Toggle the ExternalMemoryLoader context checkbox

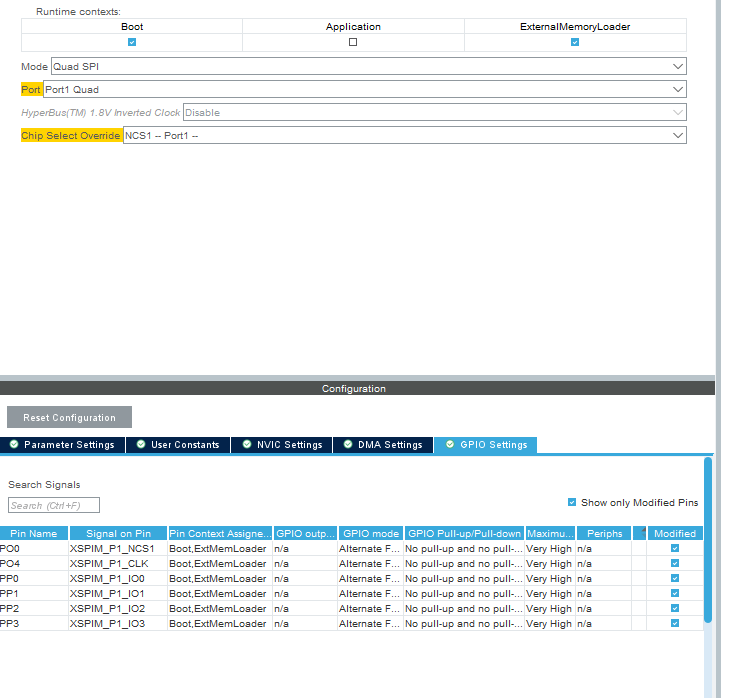point(575,42)
